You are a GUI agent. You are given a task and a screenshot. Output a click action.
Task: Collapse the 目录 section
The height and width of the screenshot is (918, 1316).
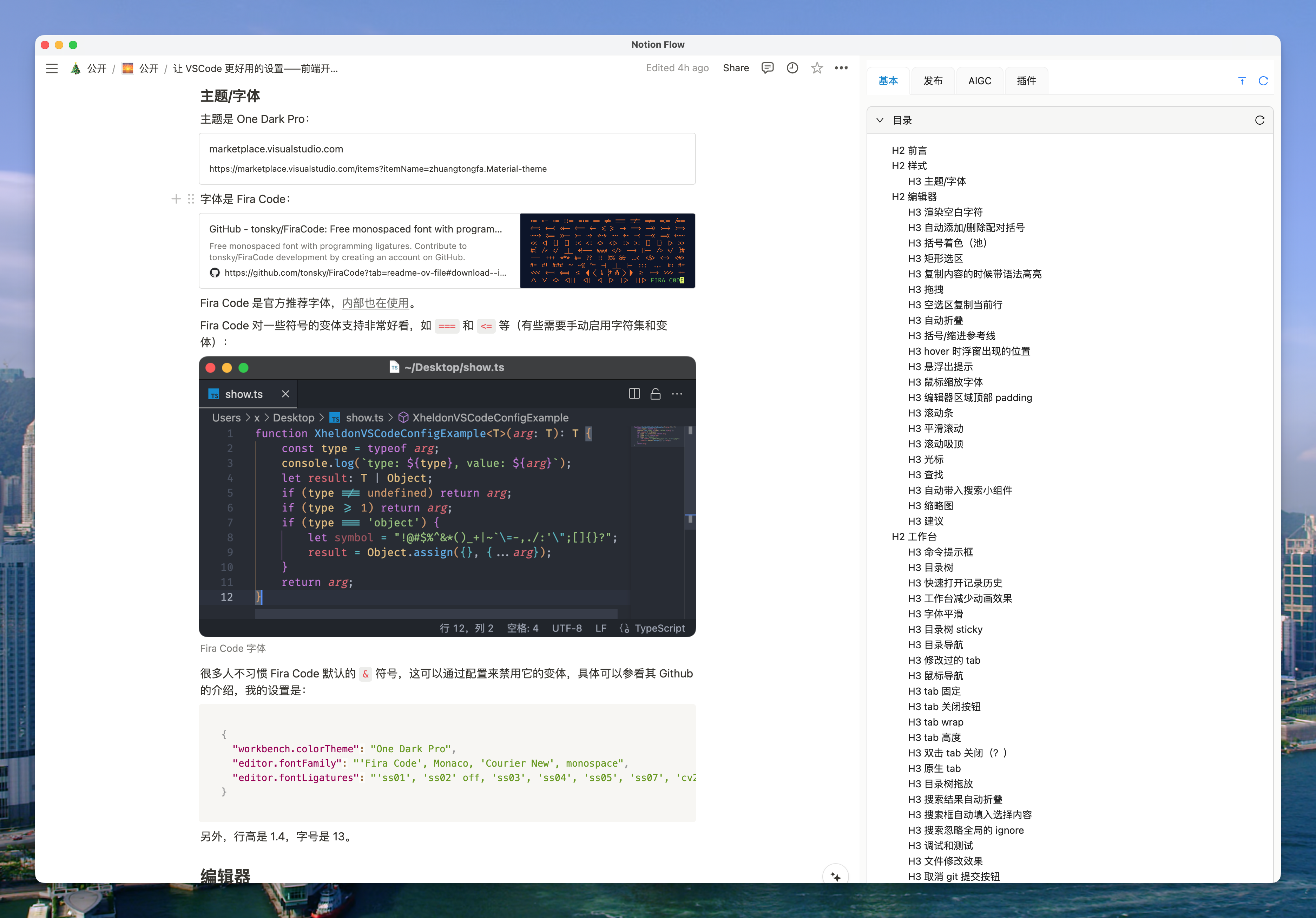click(x=880, y=120)
